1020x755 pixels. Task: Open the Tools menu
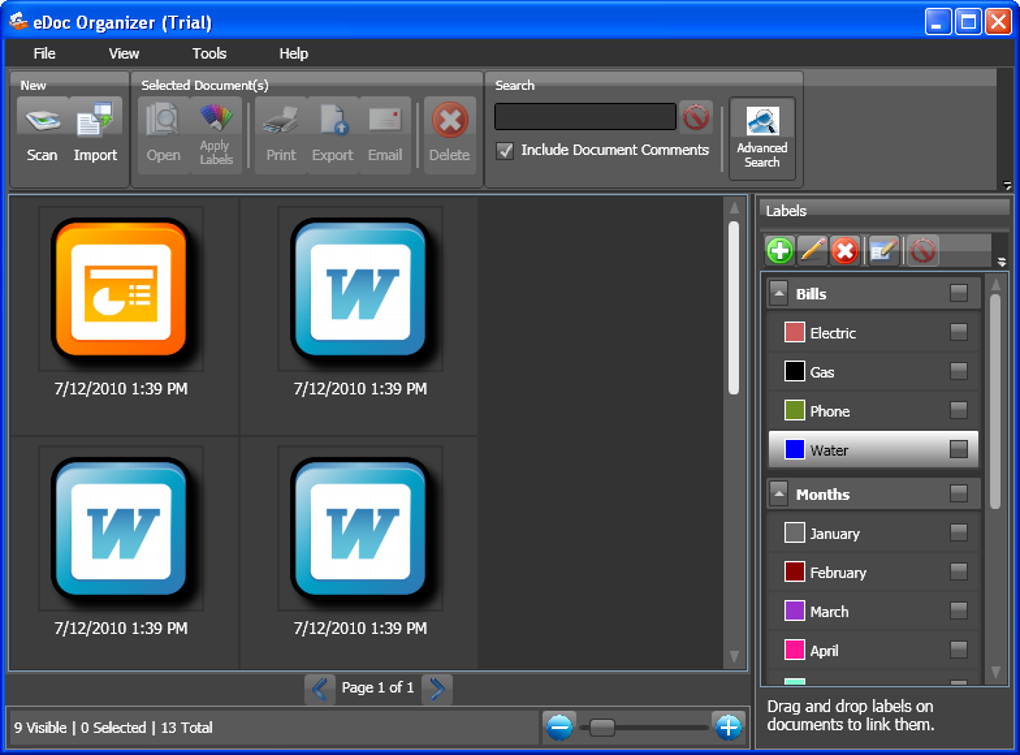point(208,53)
